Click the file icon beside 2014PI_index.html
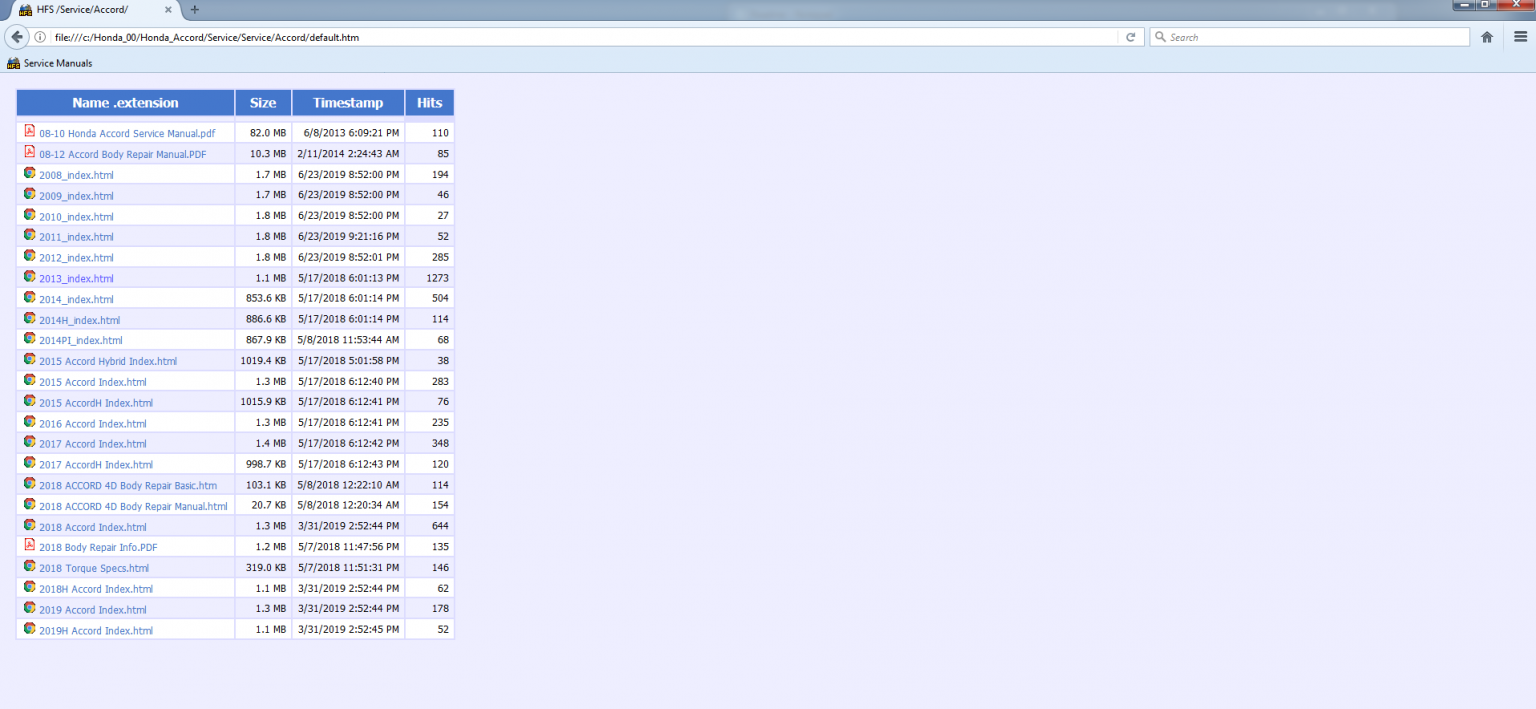This screenshot has width=1536, height=709. [29, 338]
